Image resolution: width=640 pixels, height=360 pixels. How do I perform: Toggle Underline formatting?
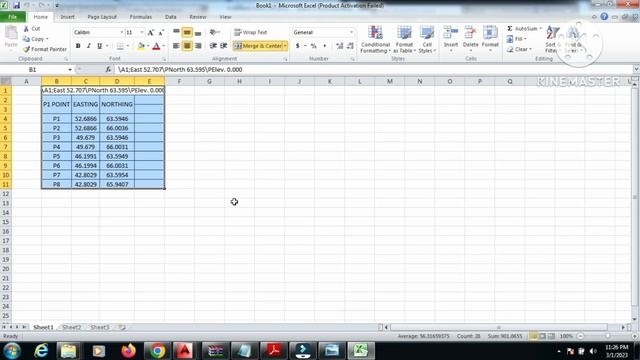[x=99, y=46]
